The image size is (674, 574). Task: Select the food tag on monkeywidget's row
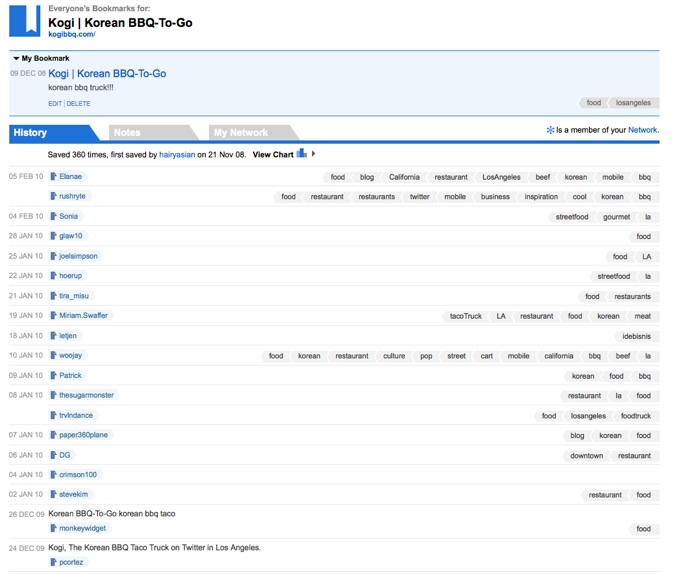643,529
